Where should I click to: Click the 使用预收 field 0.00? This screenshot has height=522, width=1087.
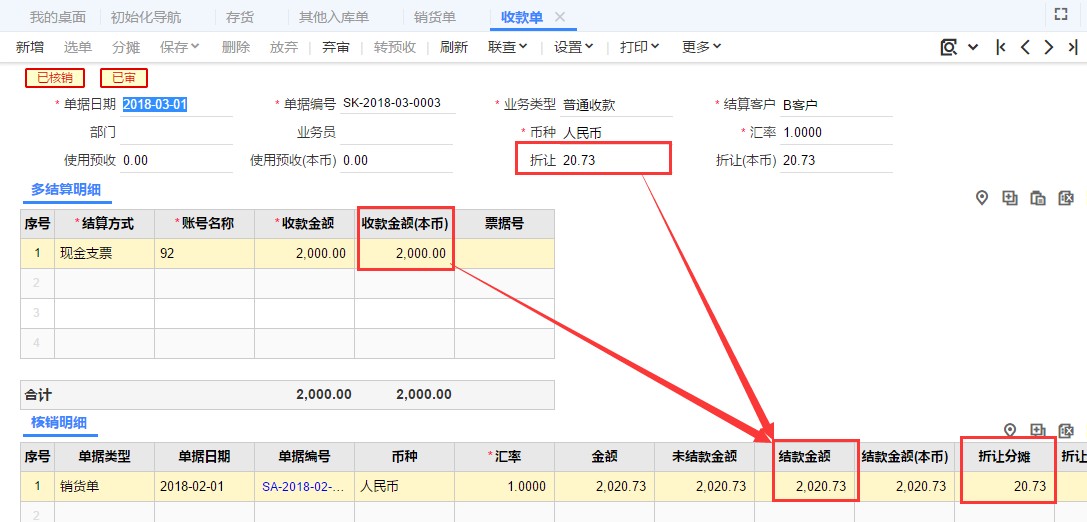(177, 160)
